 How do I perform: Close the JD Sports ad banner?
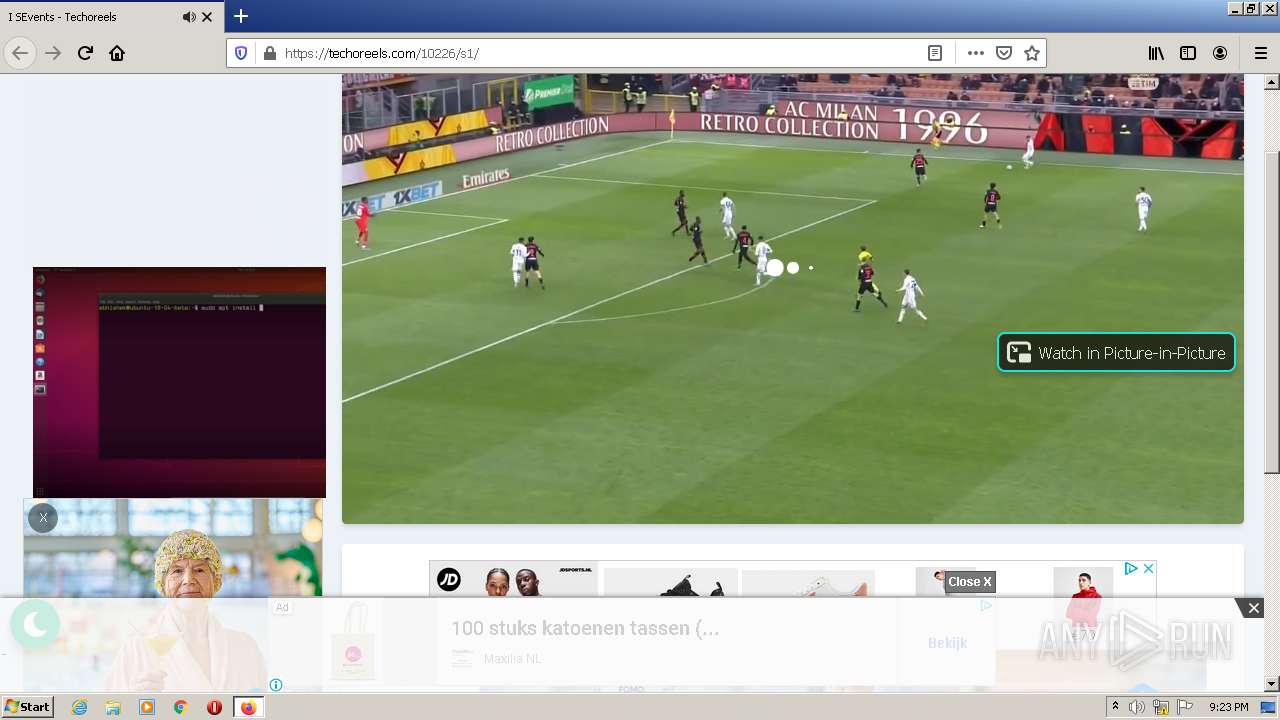pos(1149,568)
